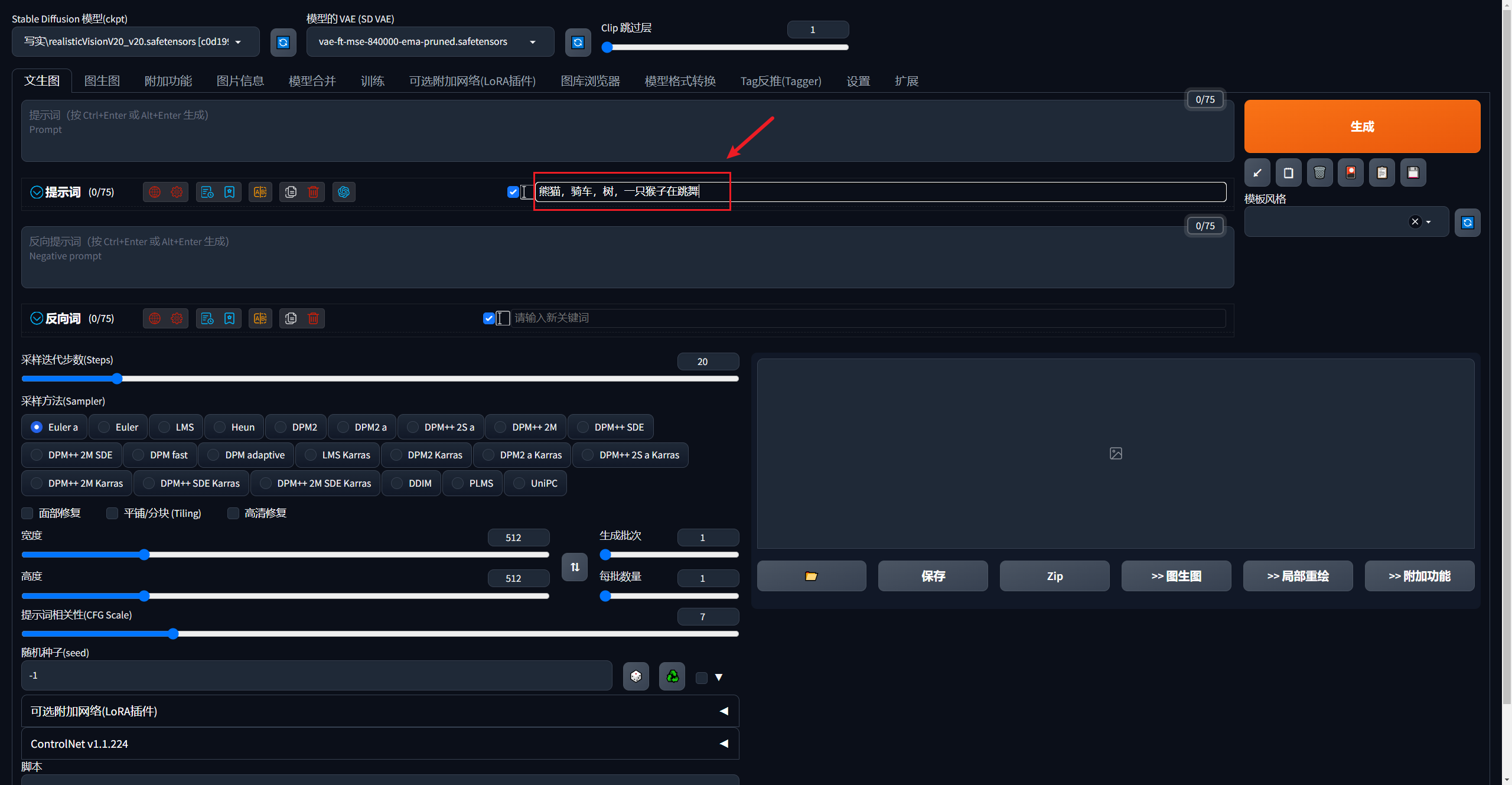Switch to the 图生图 tab
Screen dimensions: 1512x785
click(102, 81)
